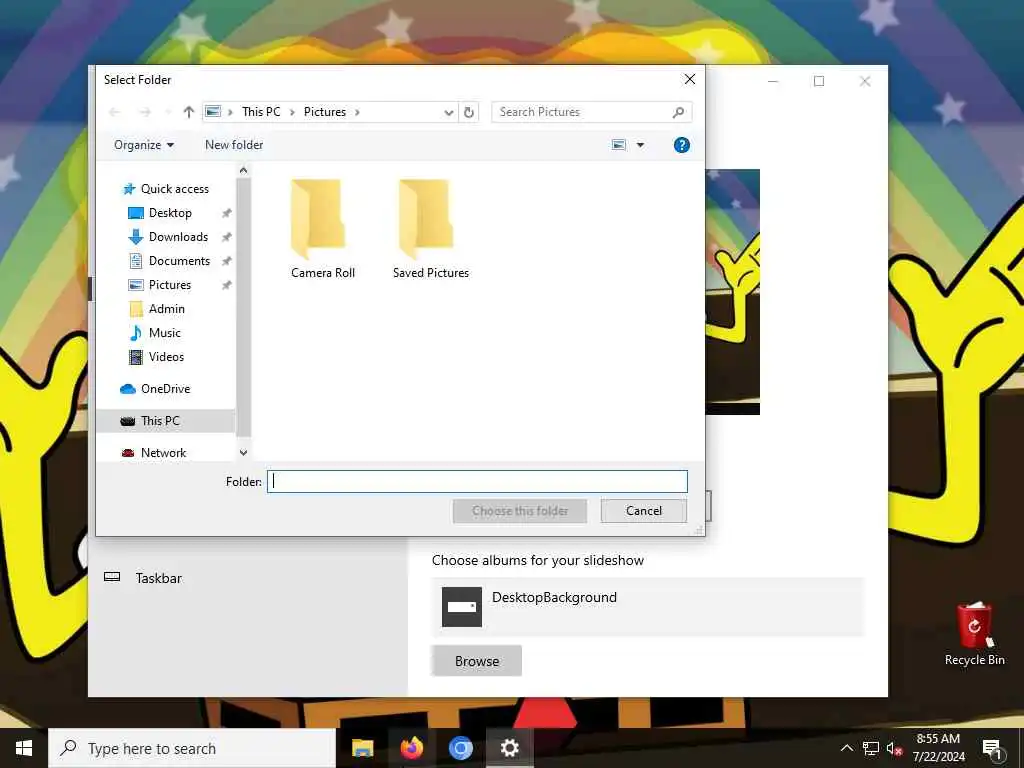Select DesktopBackground album in Settings
The image size is (1024, 768).
click(648, 607)
